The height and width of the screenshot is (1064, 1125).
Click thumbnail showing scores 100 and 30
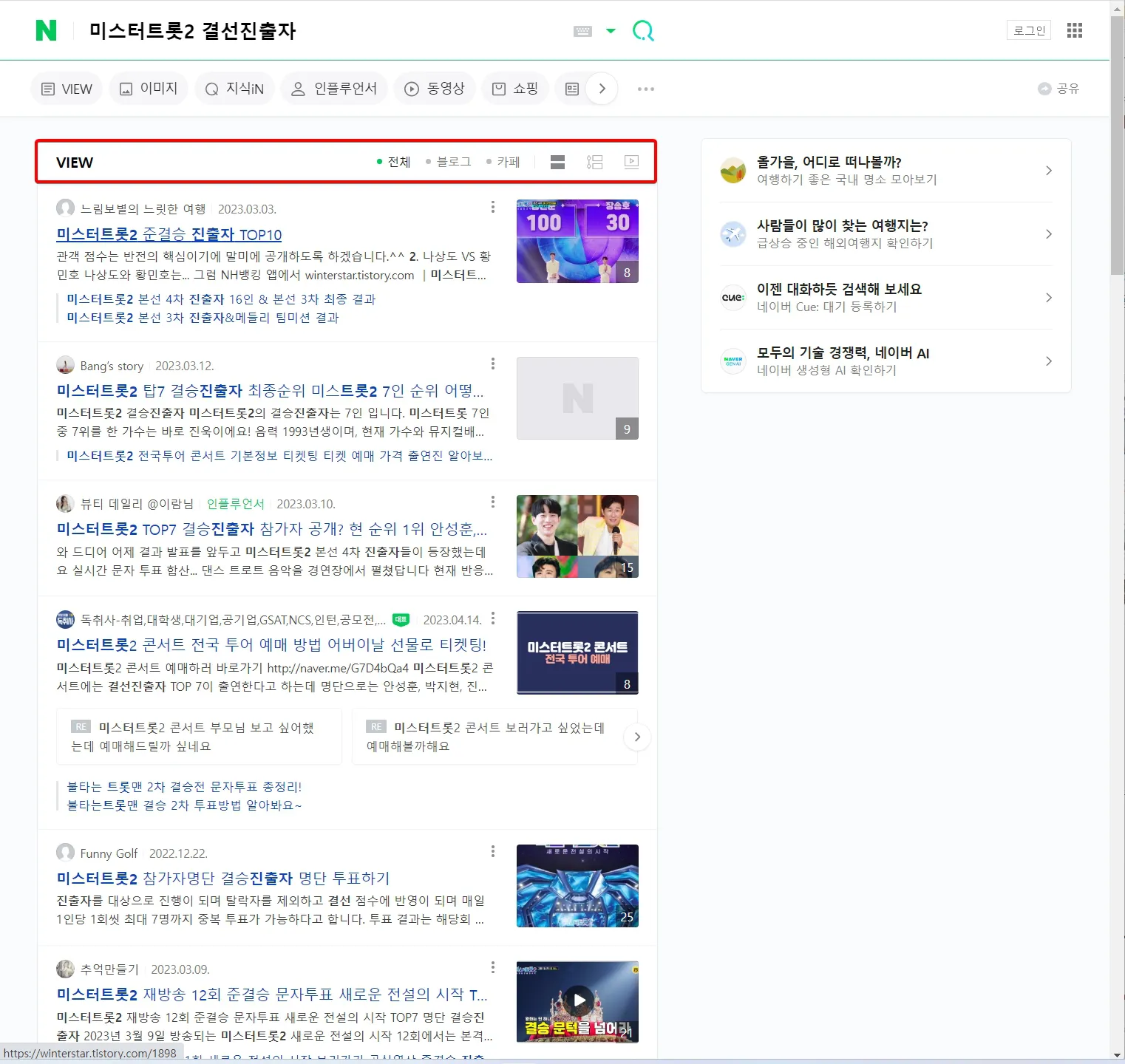(x=577, y=241)
